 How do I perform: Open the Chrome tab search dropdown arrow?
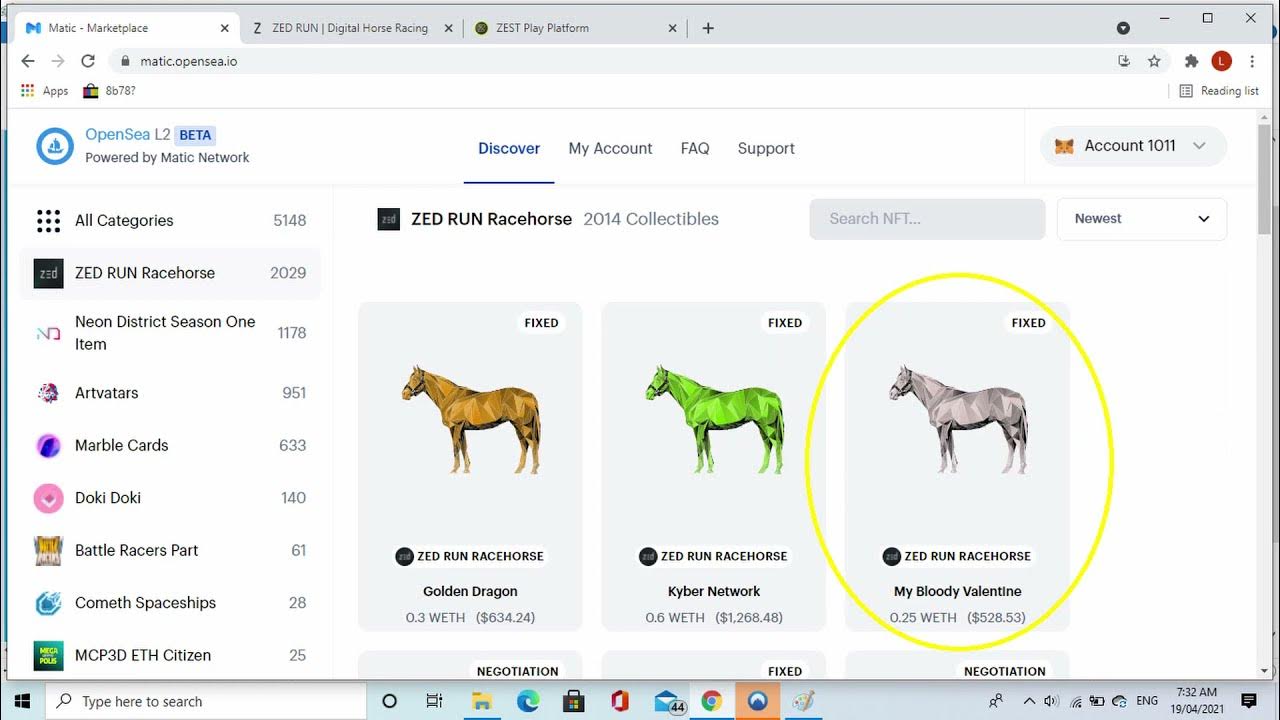[x=1123, y=28]
